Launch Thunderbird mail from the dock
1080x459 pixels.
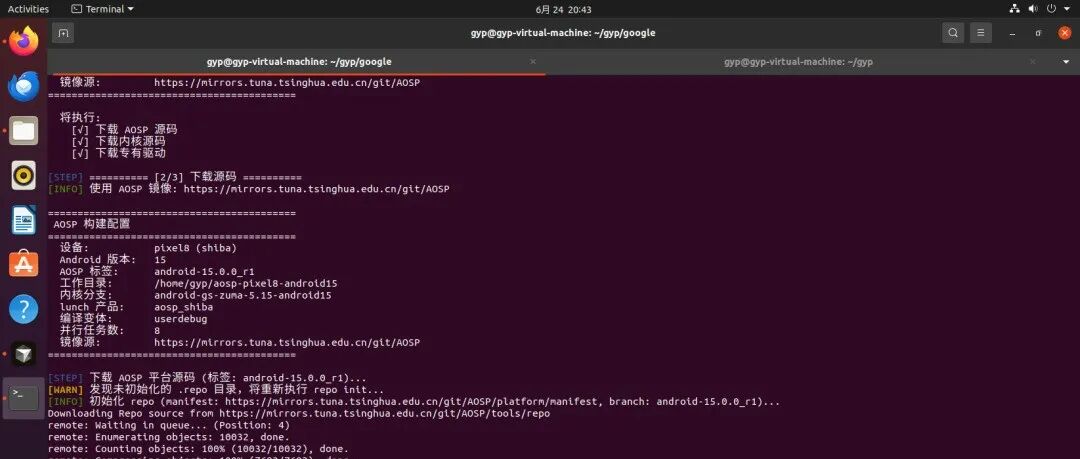[23, 86]
